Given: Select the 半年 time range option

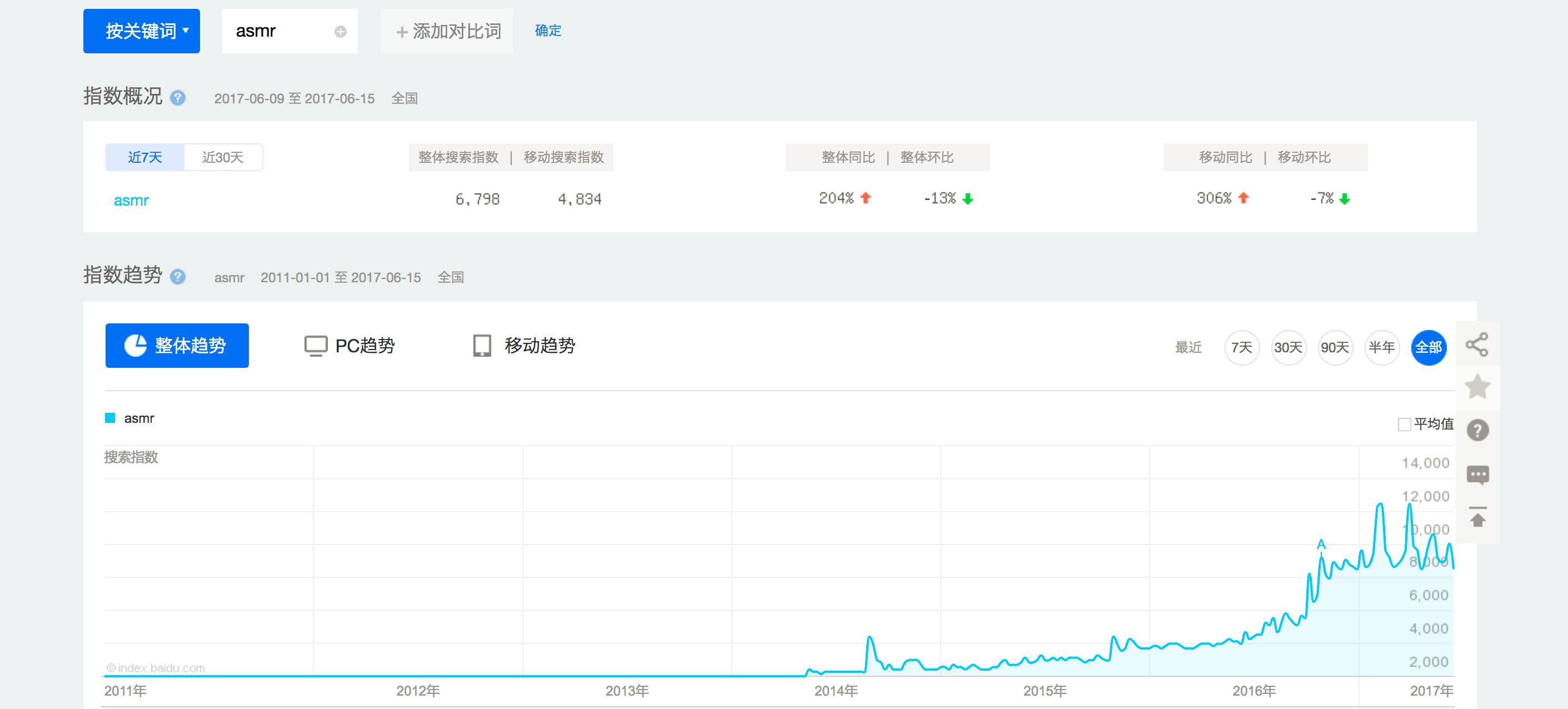Looking at the screenshot, I should pos(1381,347).
